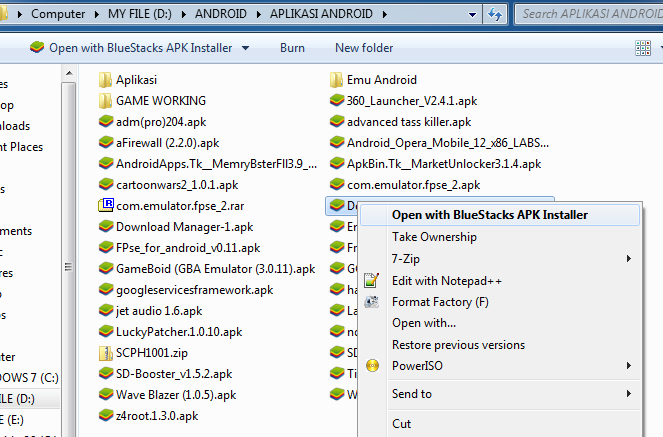Navigate to Computer in the breadcrumb
The width and height of the screenshot is (663, 437).
point(58,14)
